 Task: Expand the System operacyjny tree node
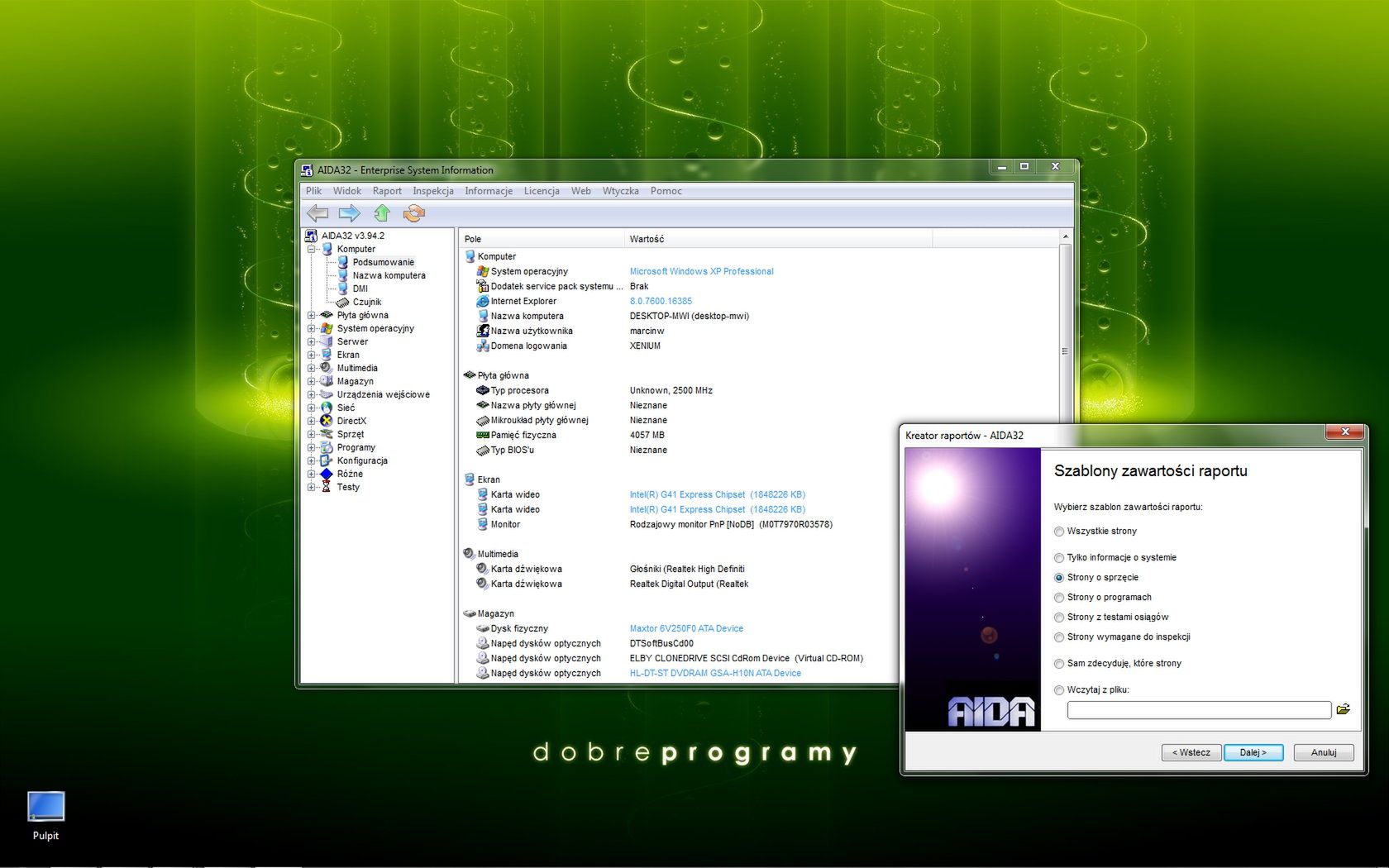click(x=312, y=328)
